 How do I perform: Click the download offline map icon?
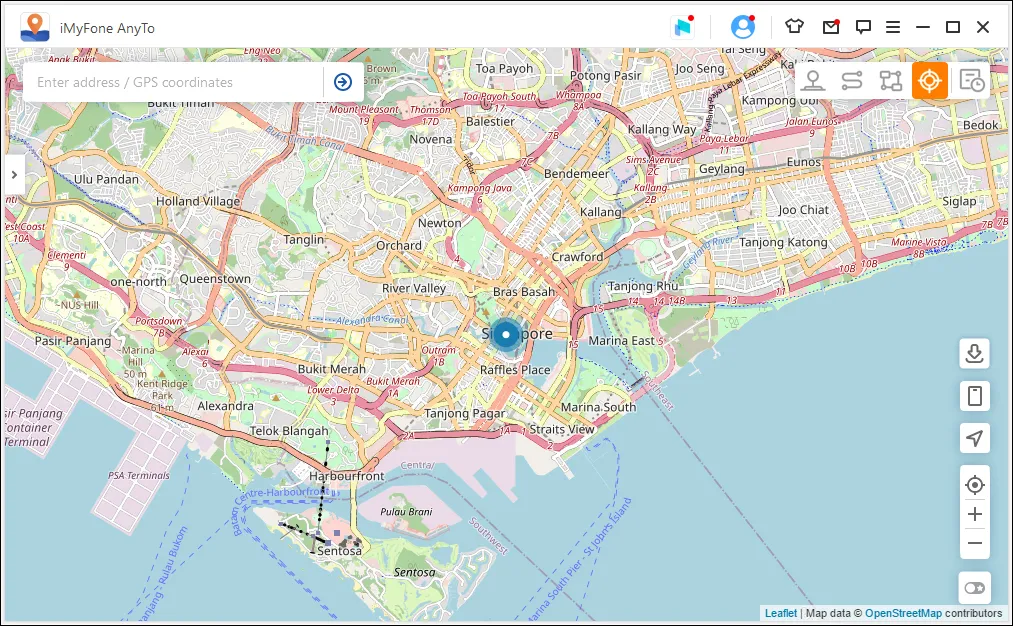pos(974,353)
